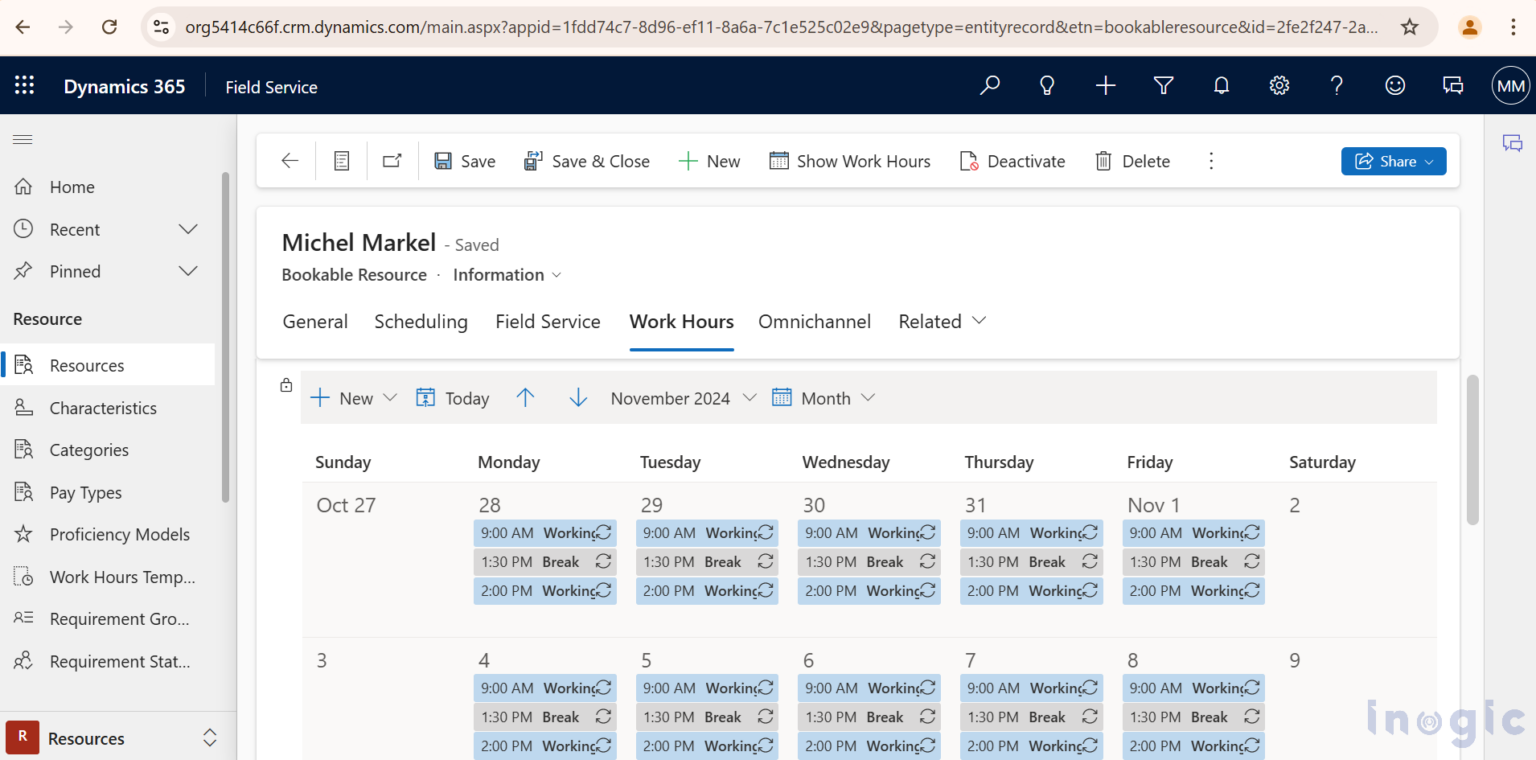Select the Field Service tab

(547, 321)
